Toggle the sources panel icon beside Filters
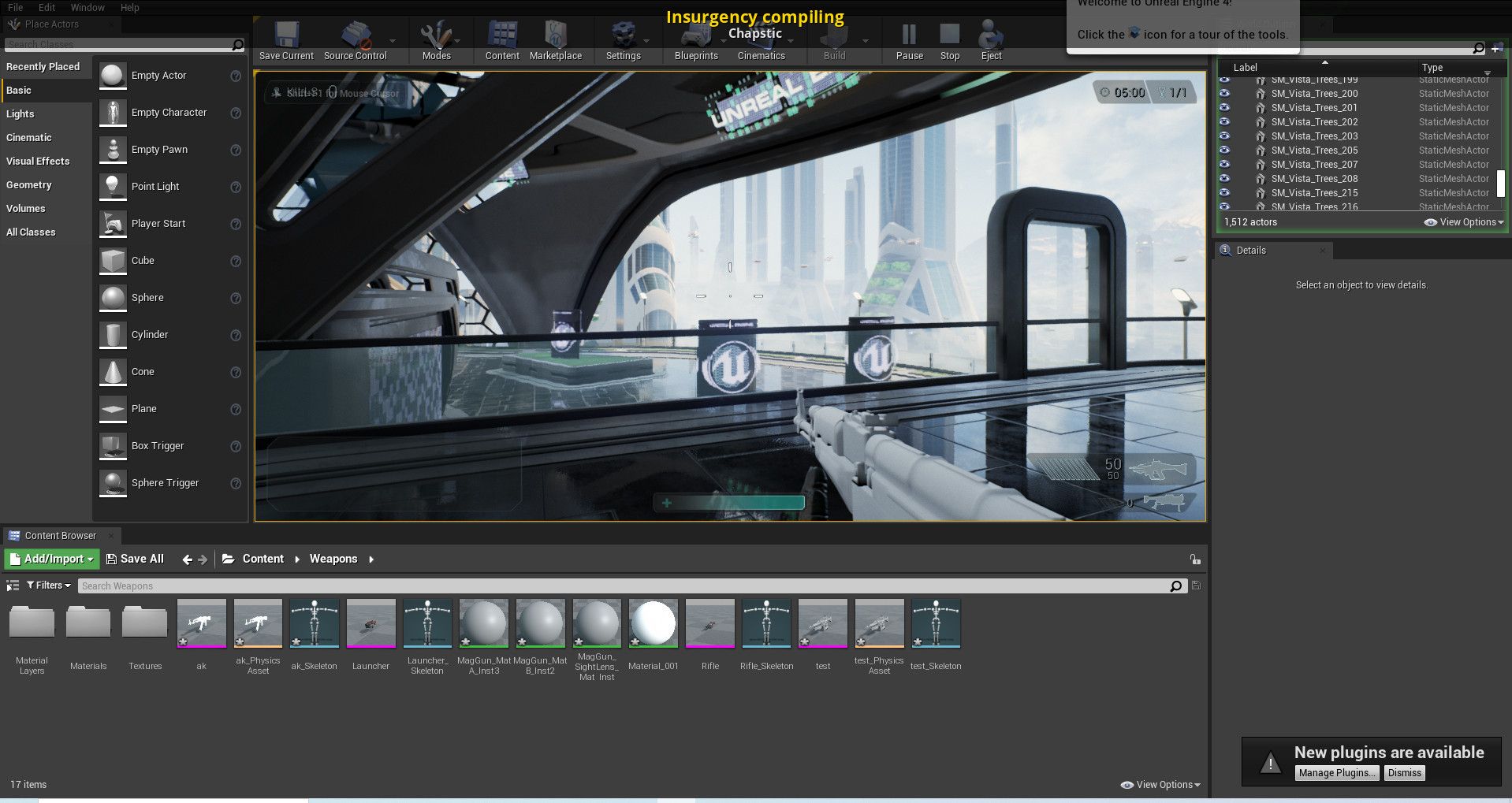Viewport: 1512px width, 803px height. click(x=13, y=586)
